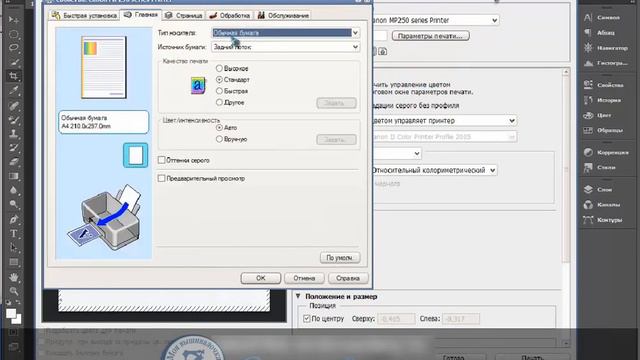Screen dimensions: 640x360
Task: Select the Elliptical Marquee tool
Action: tap(13, 34)
